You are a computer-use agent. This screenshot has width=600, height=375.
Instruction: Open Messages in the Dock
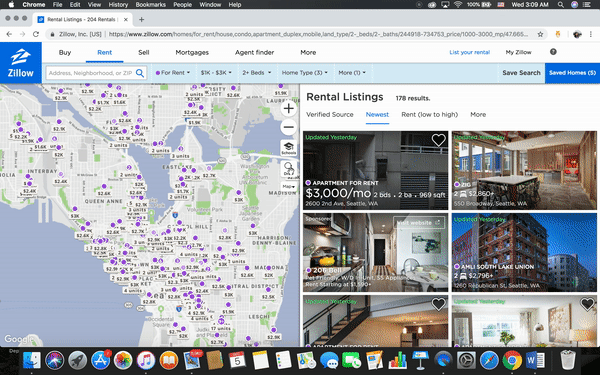pos(329,360)
